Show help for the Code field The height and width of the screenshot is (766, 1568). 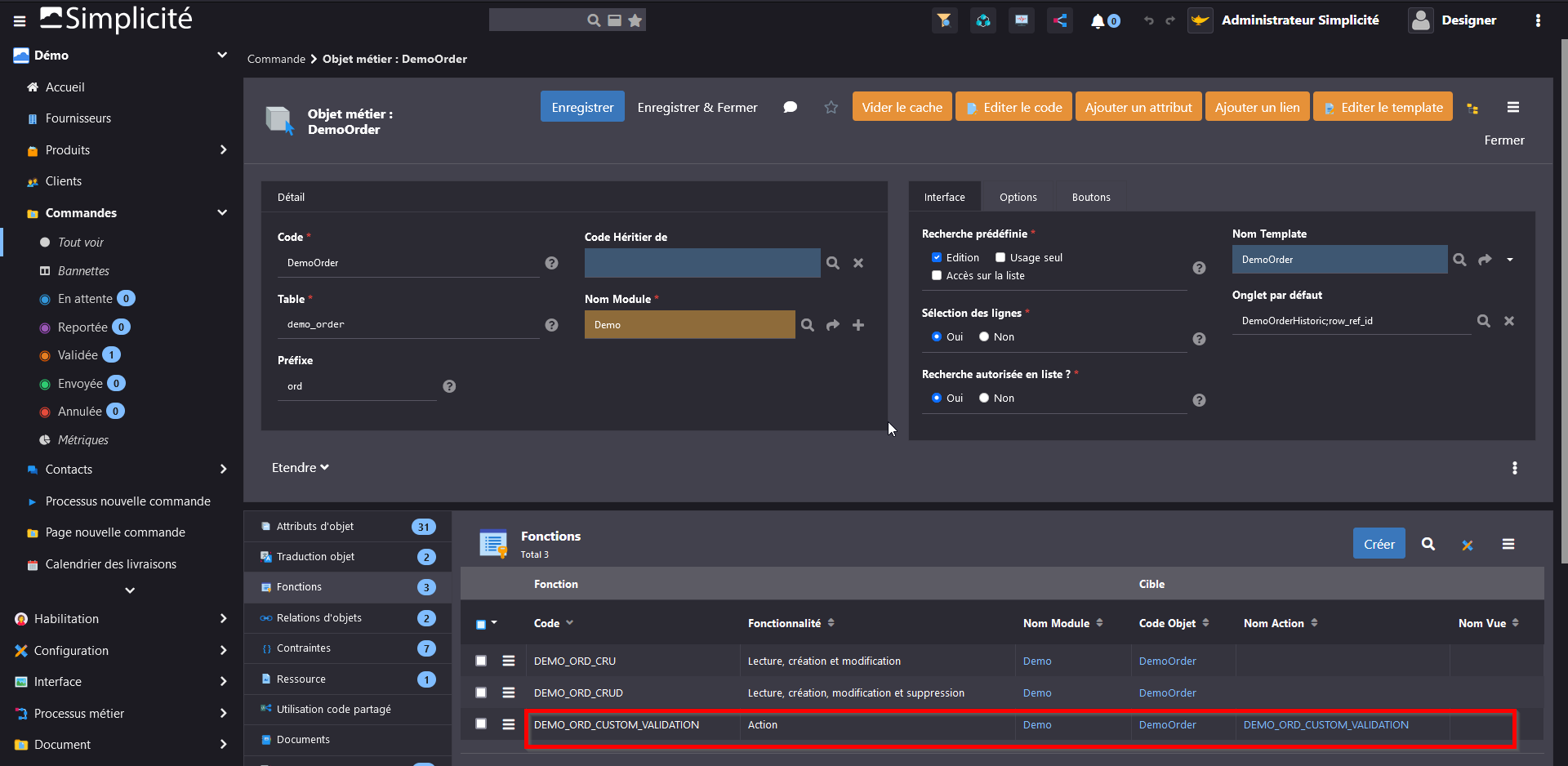click(552, 263)
